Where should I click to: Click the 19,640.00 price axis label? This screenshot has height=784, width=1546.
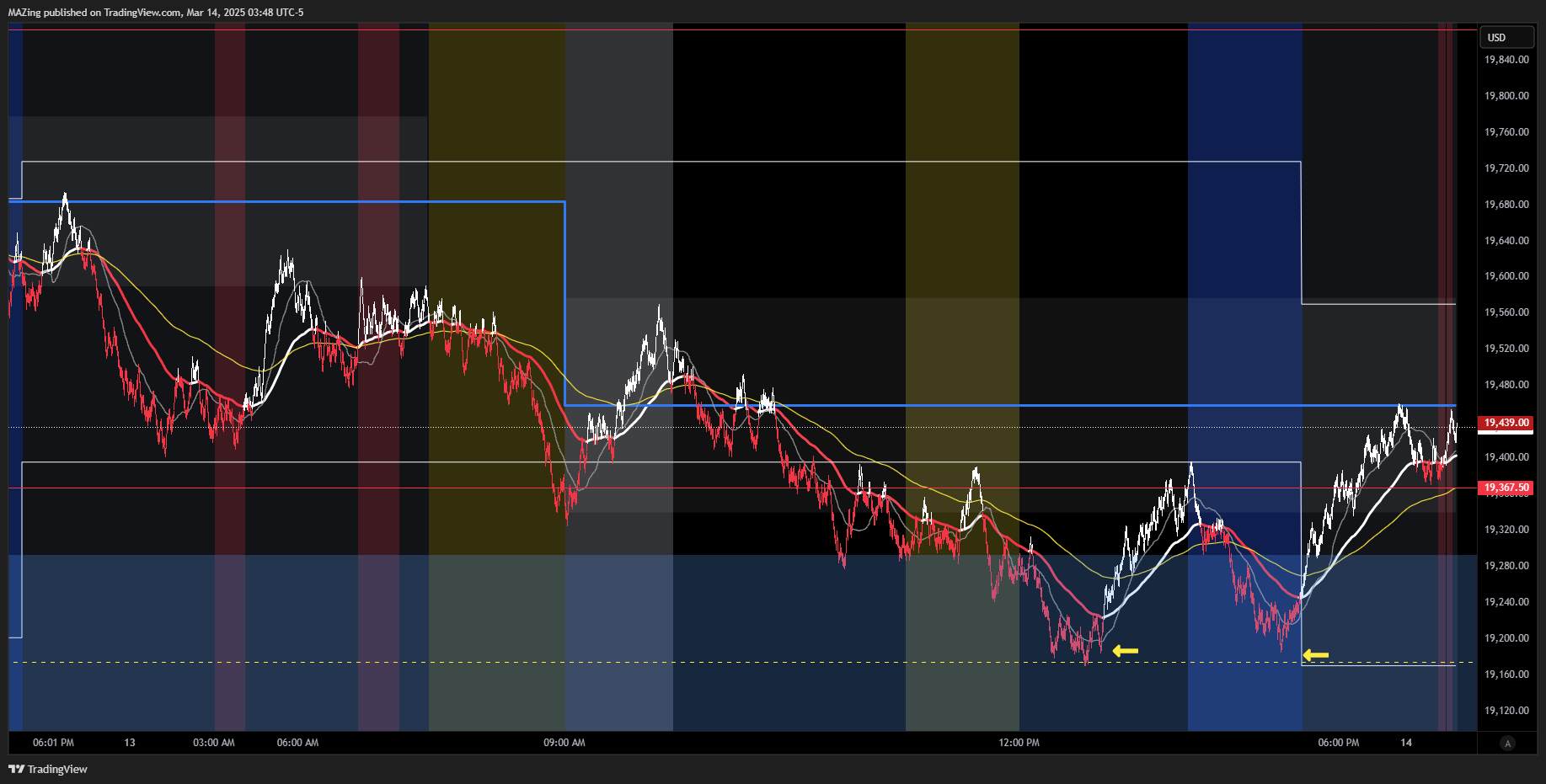coord(1506,241)
